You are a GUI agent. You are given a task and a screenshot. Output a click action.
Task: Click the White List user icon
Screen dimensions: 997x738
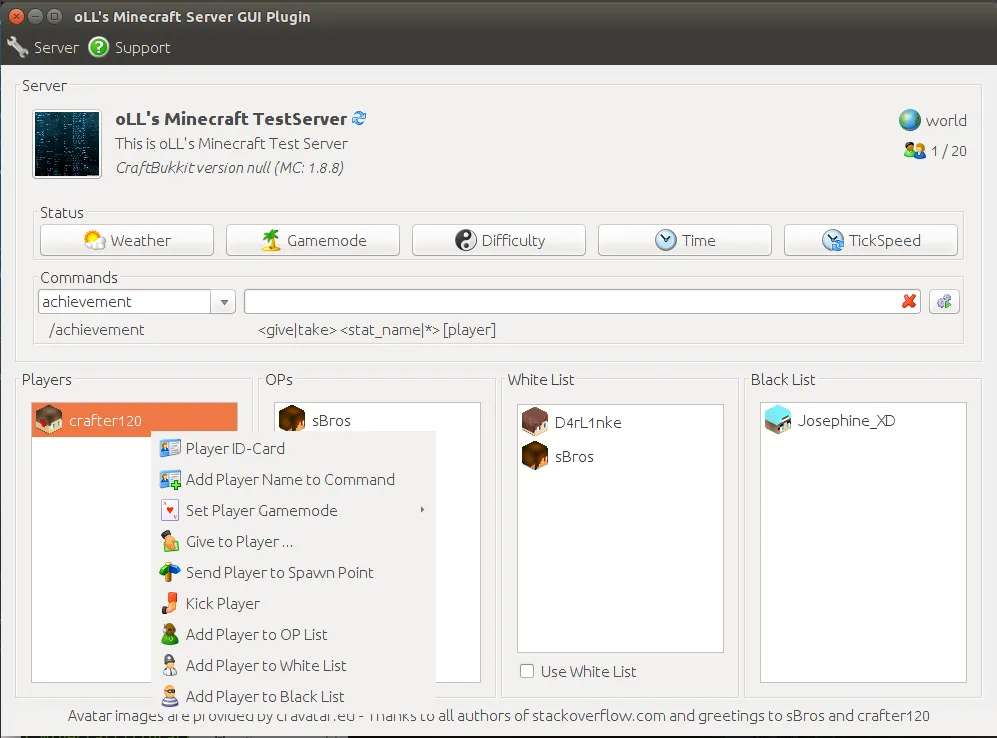(170, 665)
